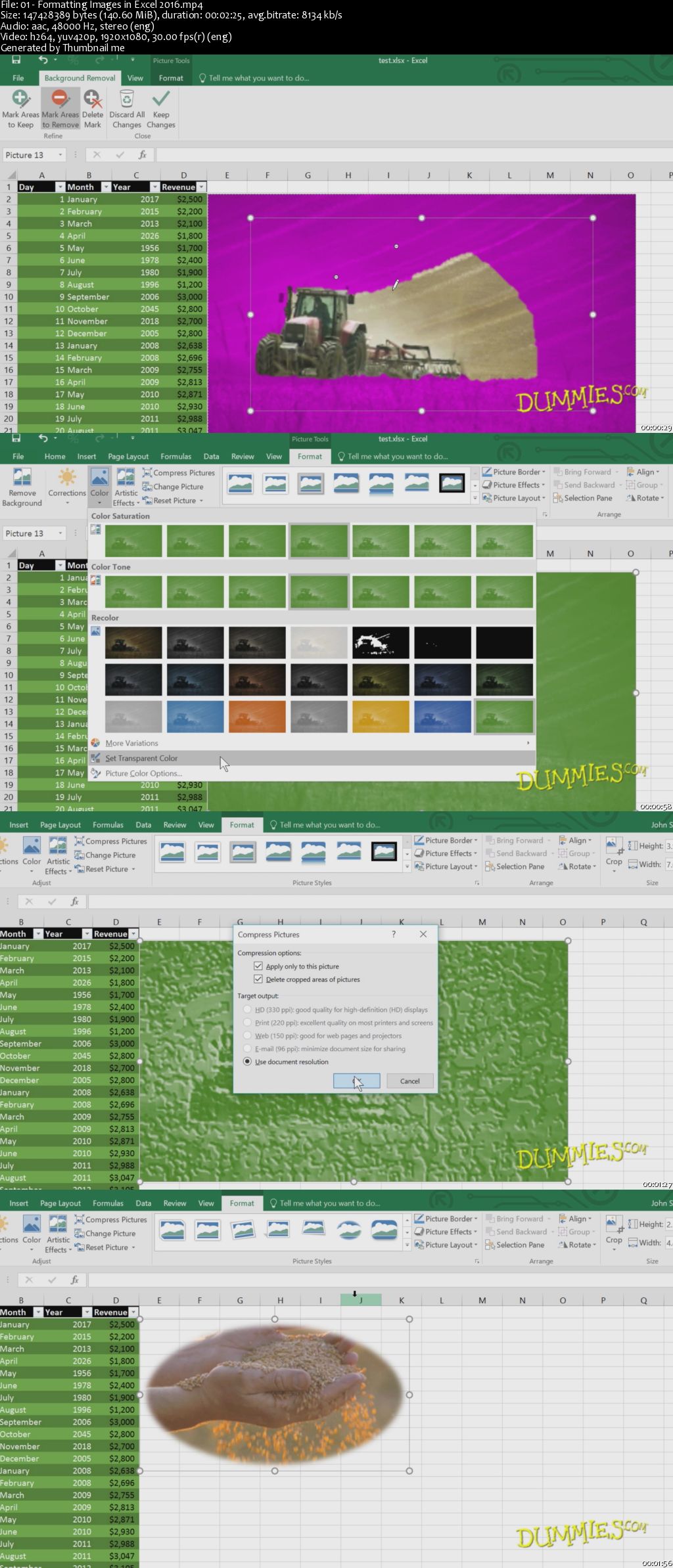Viewport: 673px width, 1568px height.
Task: Click Picture Layout in the Compress Pictures dialog frame
Action: [446, 866]
